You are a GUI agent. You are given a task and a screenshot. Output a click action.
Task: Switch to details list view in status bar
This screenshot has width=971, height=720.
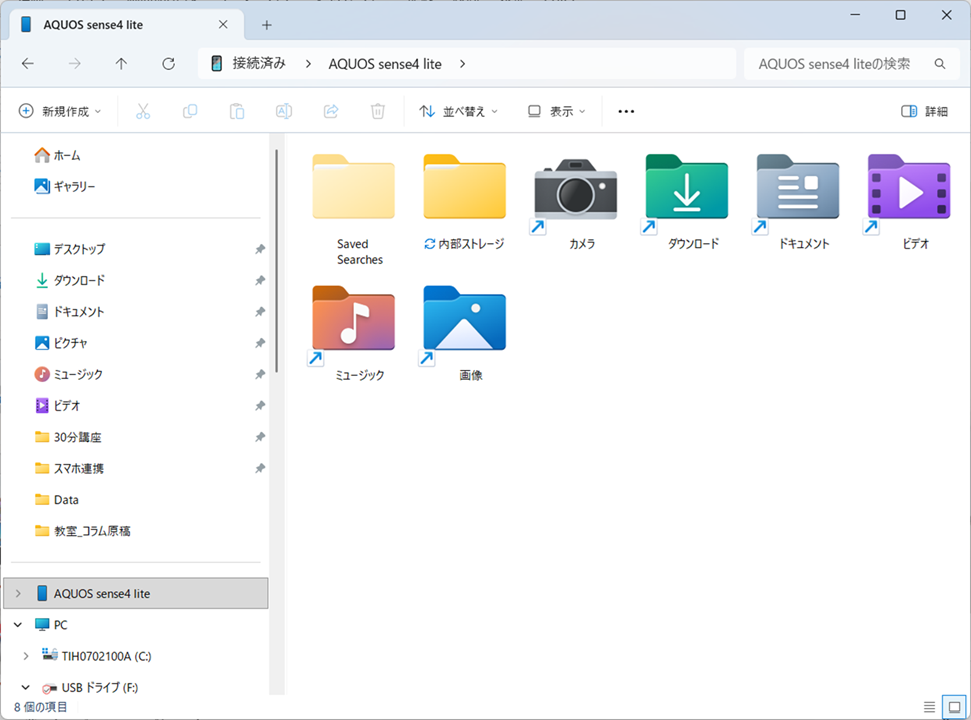[x=930, y=707]
